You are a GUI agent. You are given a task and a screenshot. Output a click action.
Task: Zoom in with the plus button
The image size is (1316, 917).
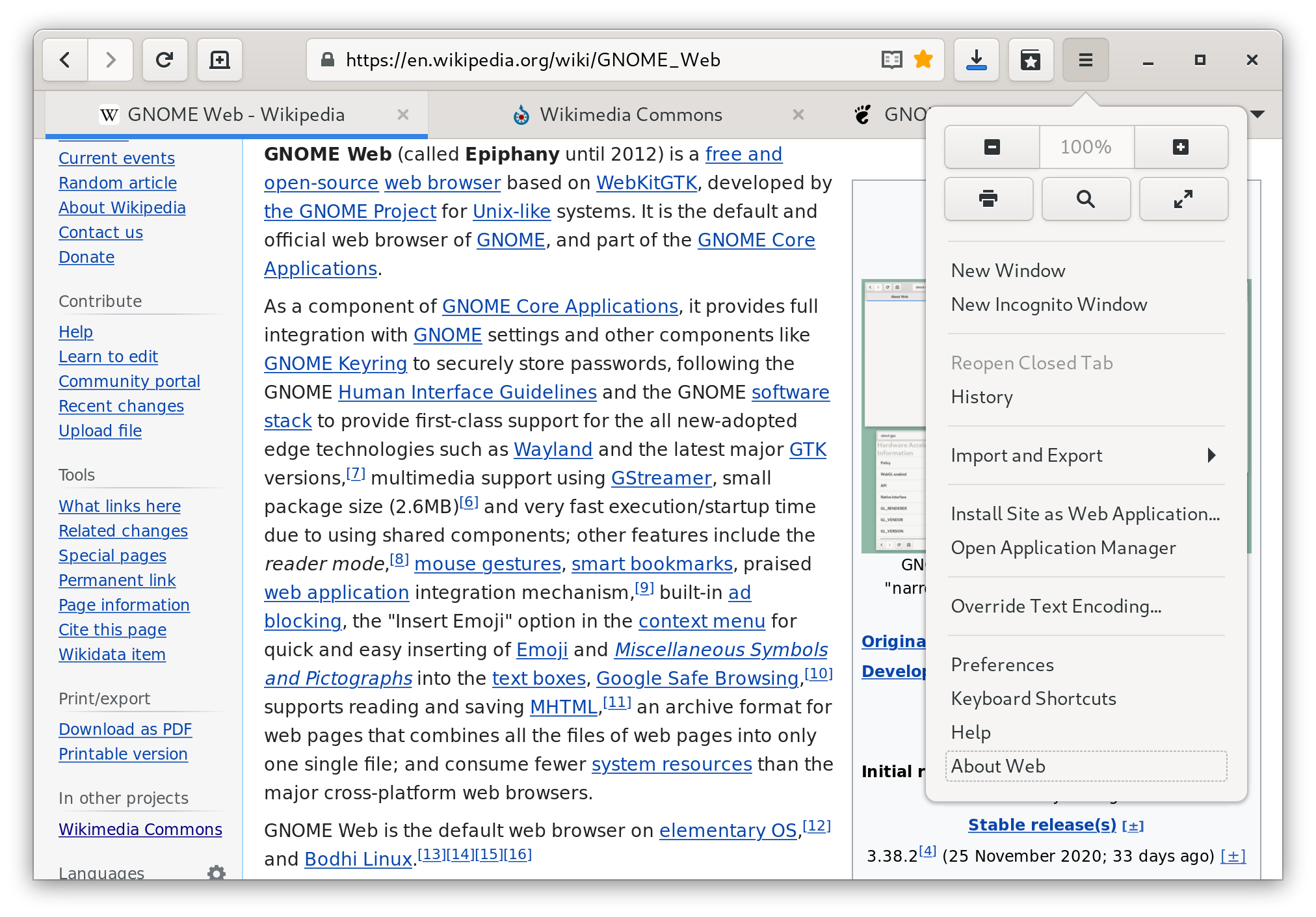pos(1181,147)
